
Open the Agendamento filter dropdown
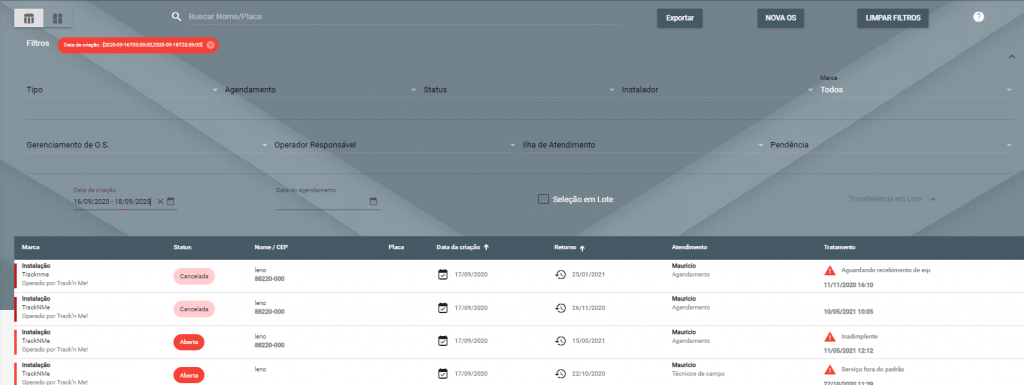tap(321, 90)
